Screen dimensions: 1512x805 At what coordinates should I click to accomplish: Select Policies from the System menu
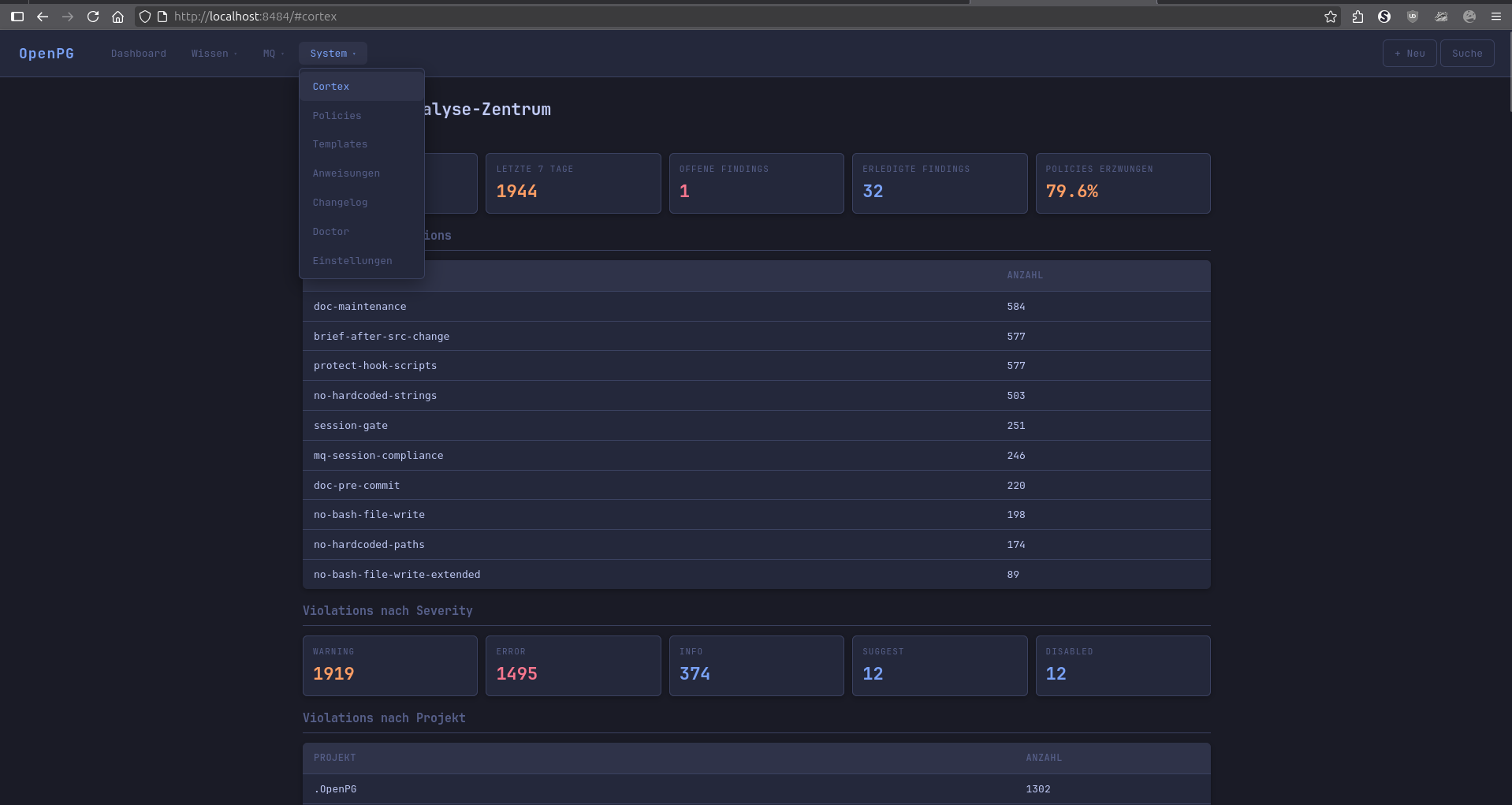pyautogui.click(x=337, y=116)
